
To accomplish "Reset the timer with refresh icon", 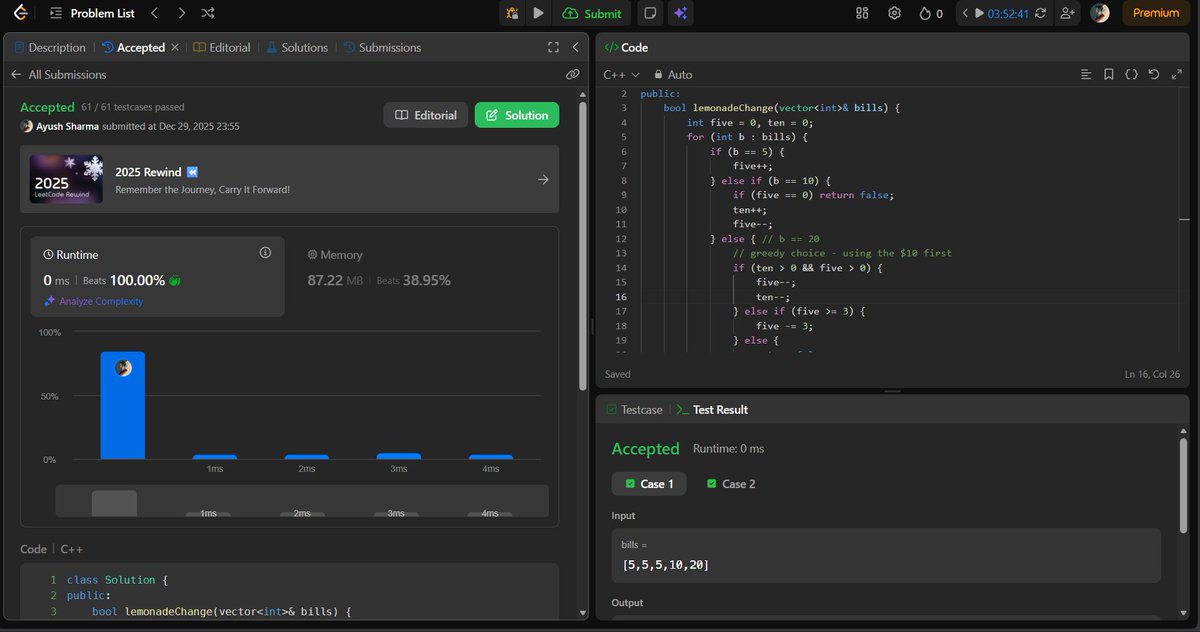I will (1041, 13).
